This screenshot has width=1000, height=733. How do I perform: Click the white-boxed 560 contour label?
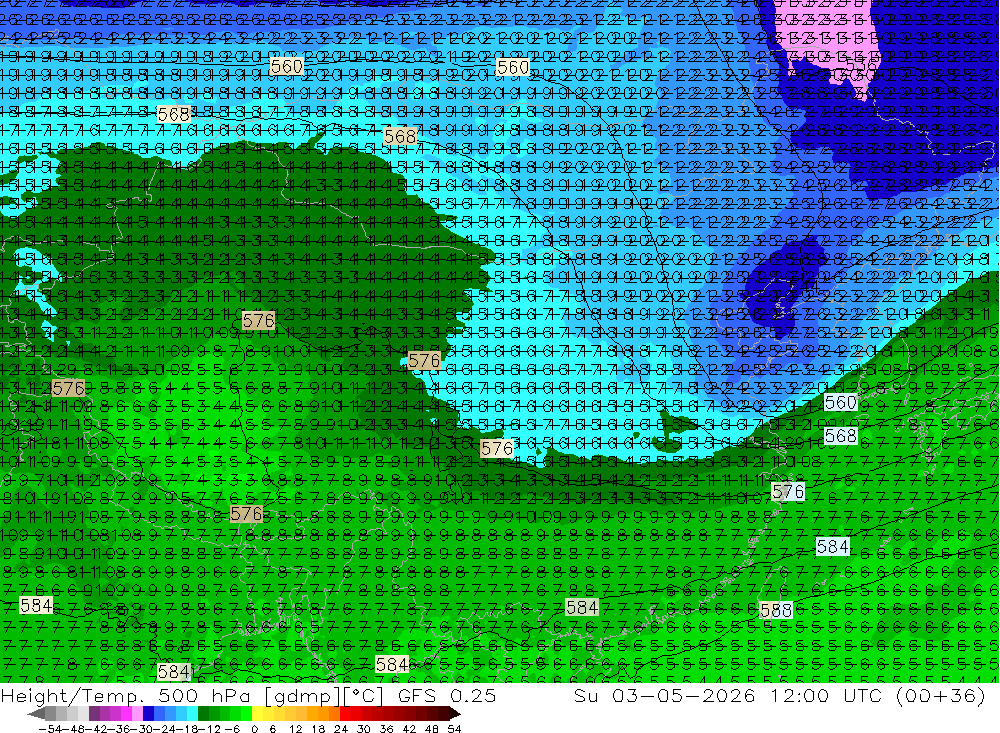click(x=841, y=403)
